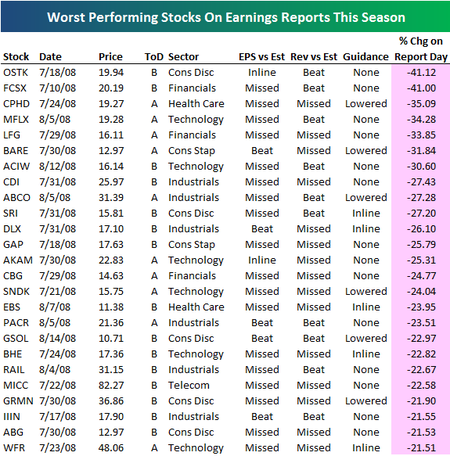
Task: Select the GRMN -21.90 percent cell
Action: click(421, 401)
